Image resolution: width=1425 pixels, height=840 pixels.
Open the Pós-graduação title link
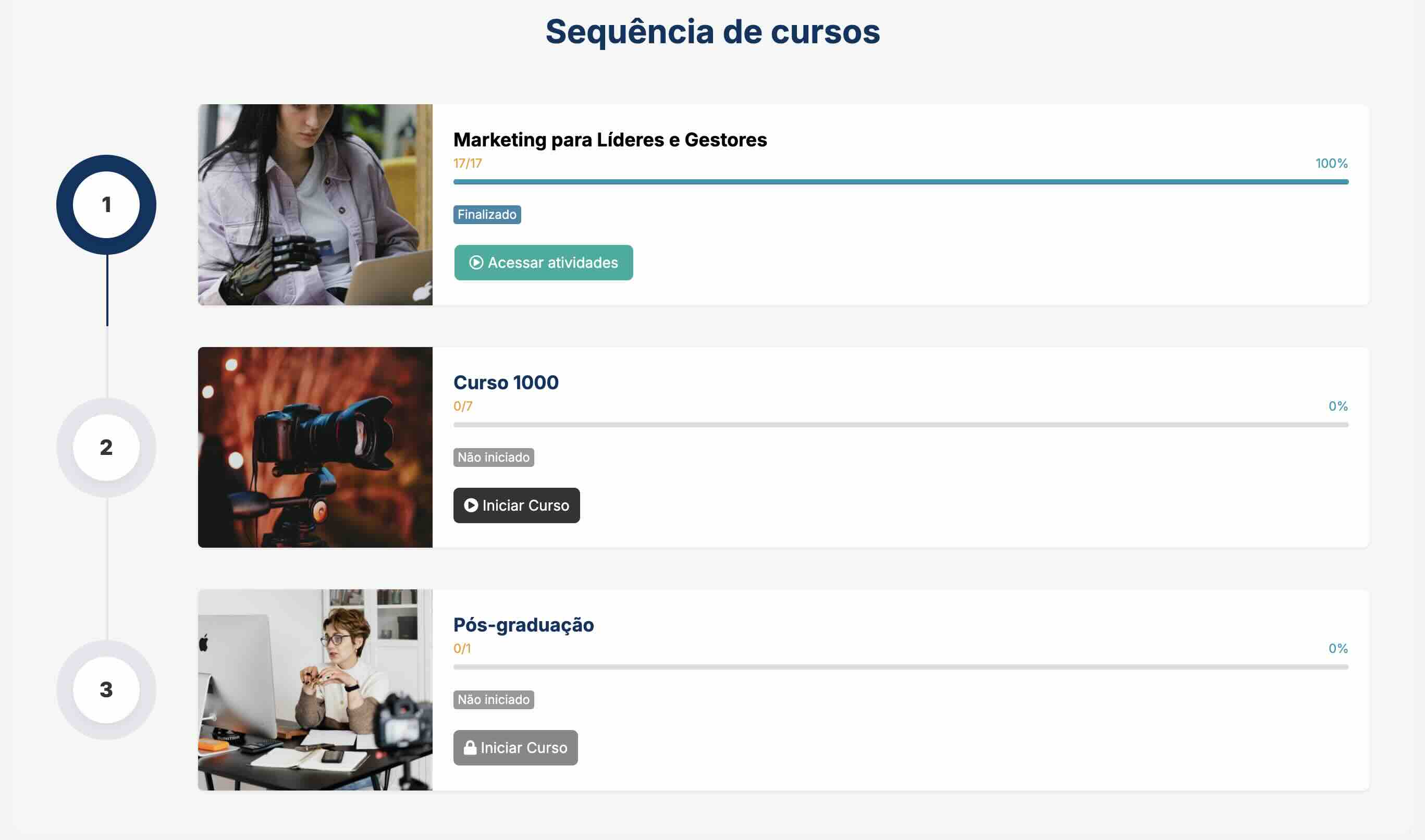coord(523,625)
